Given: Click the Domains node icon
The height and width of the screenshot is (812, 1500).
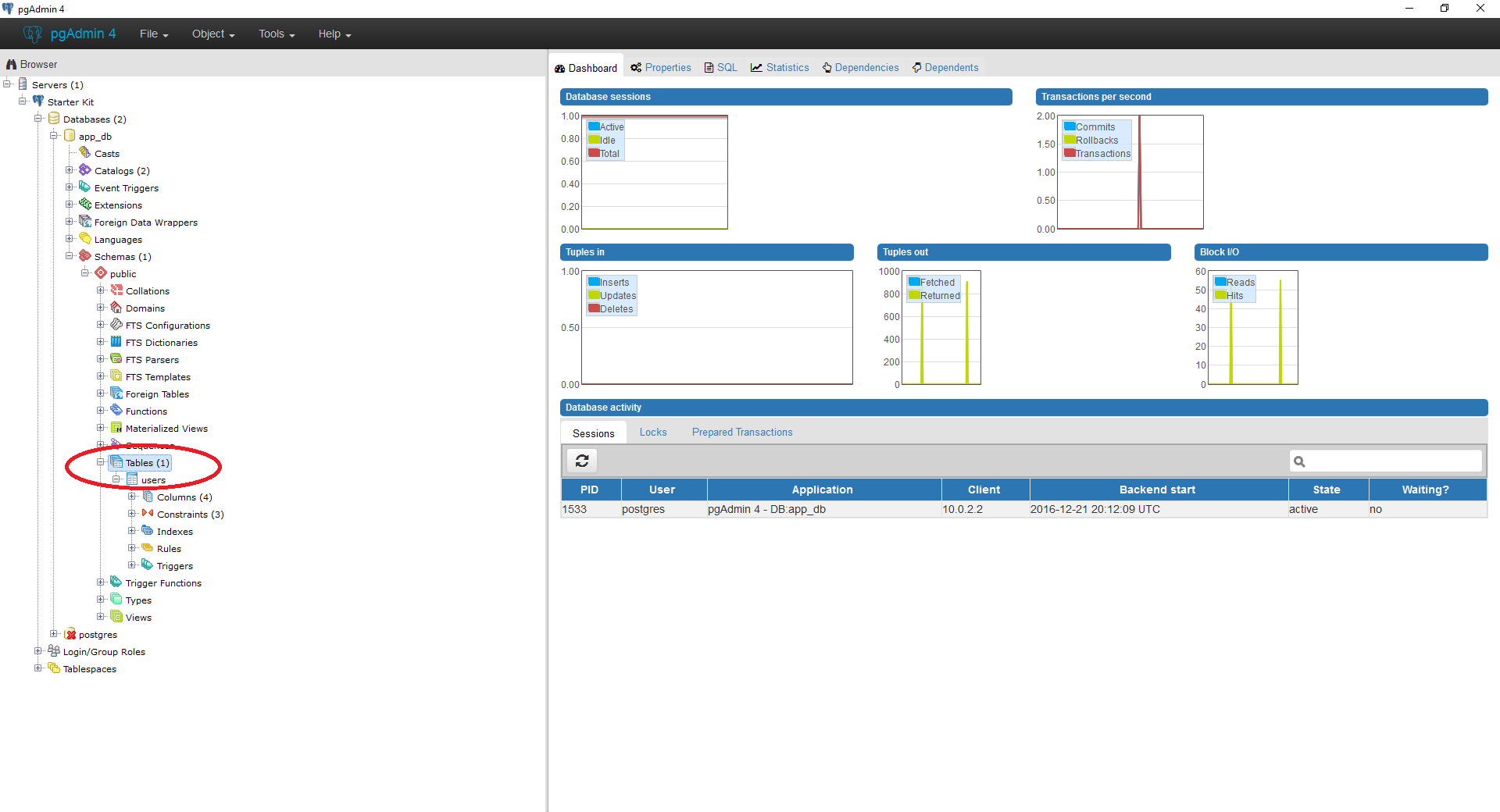Looking at the screenshot, I should 116,308.
